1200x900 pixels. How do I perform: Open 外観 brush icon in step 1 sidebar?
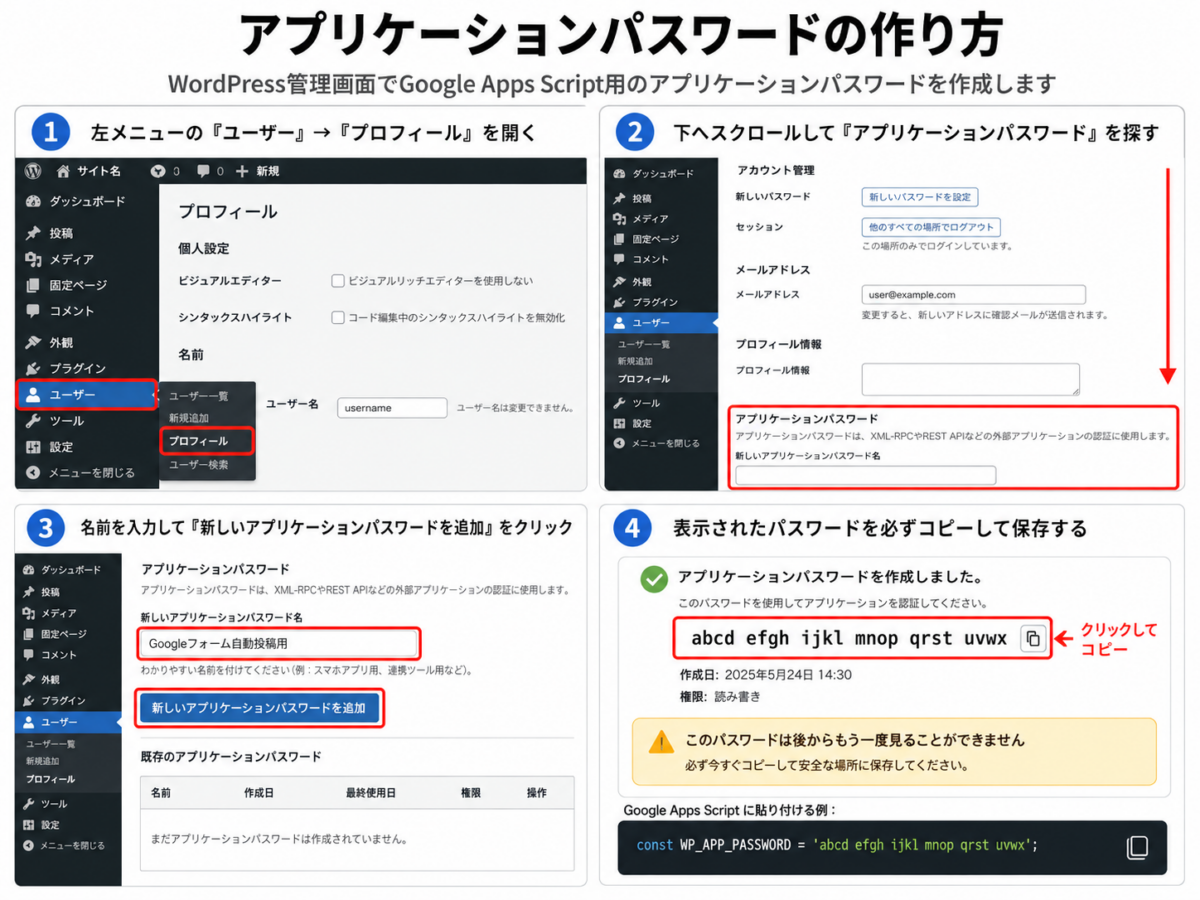(33, 342)
